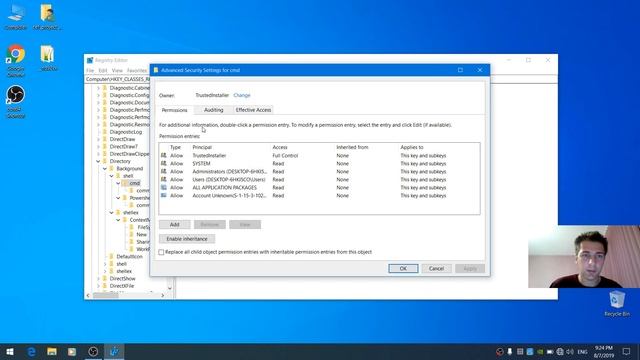Open Registry Editor View menu
Viewport: 640px width, 360px height.
117,71
